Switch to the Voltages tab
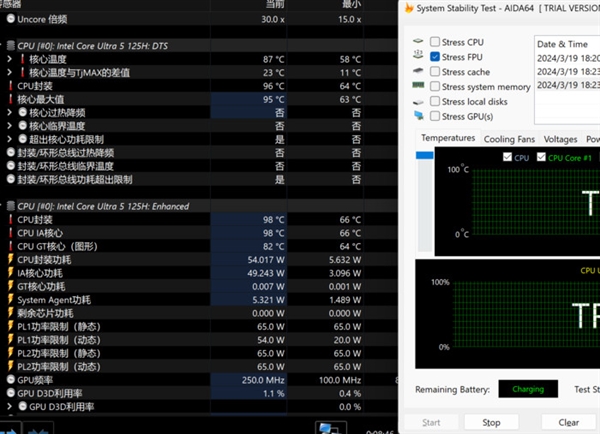 [x=560, y=139]
